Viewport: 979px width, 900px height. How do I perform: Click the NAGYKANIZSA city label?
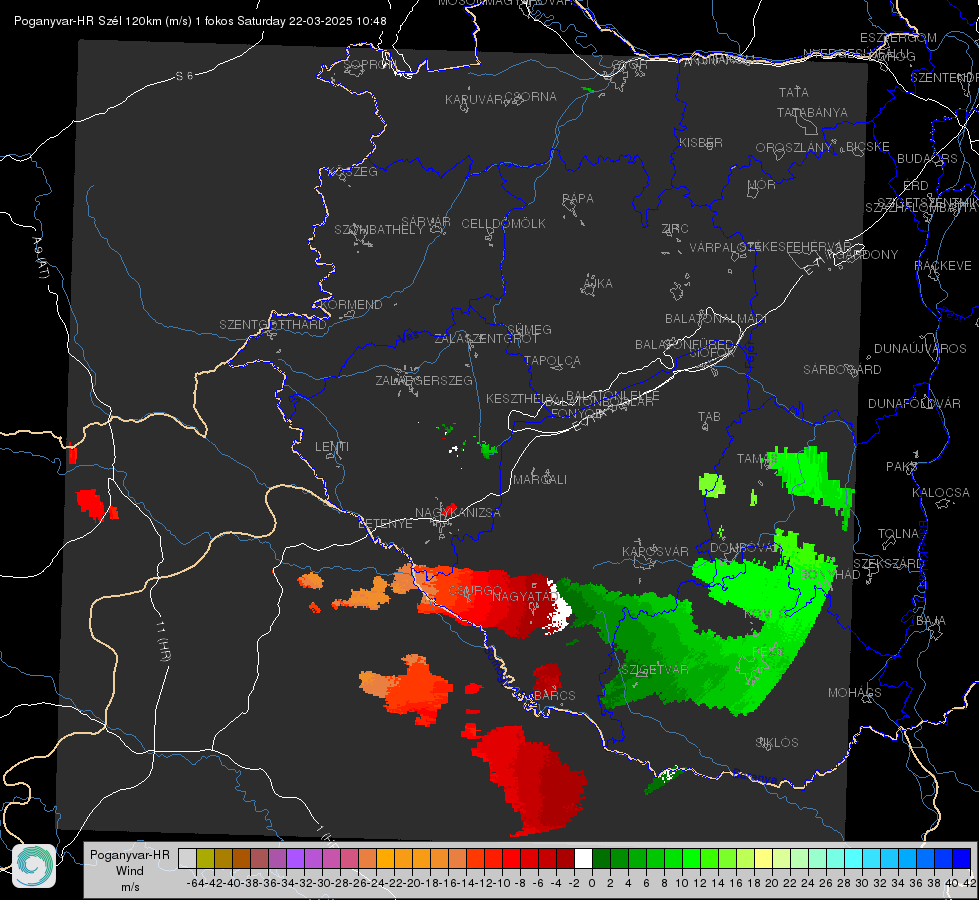(458, 513)
